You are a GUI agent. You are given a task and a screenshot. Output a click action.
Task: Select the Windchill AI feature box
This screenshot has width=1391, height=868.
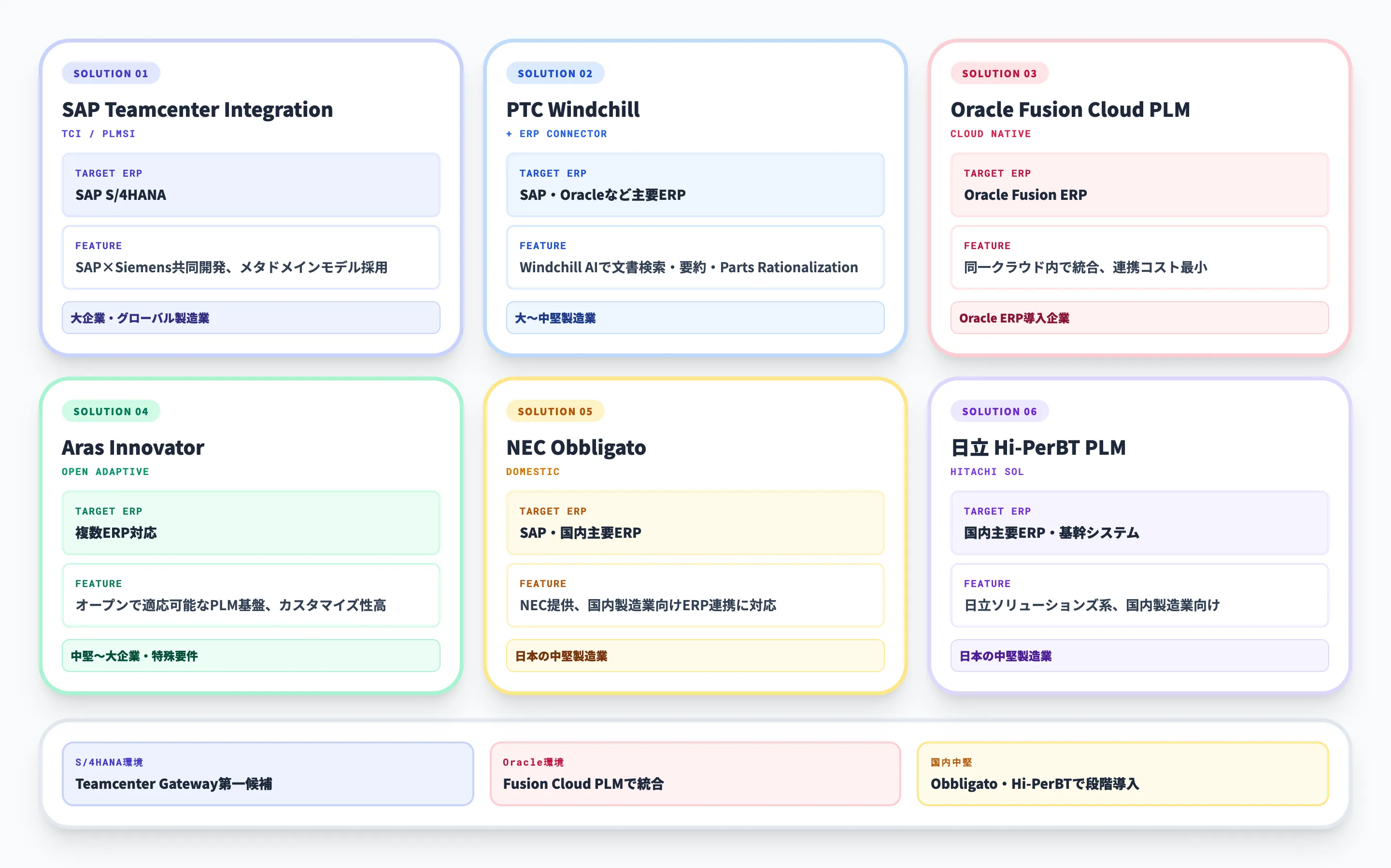tap(695, 257)
